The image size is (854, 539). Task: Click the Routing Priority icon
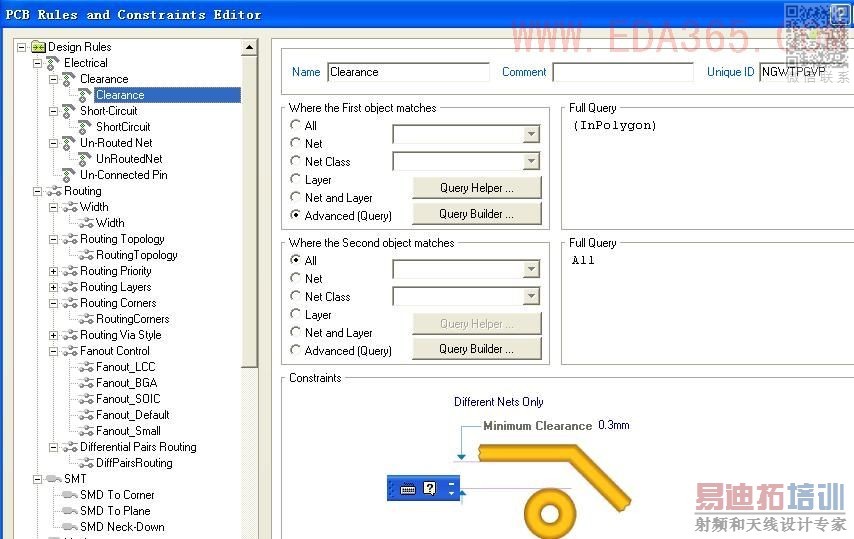click(x=70, y=271)
